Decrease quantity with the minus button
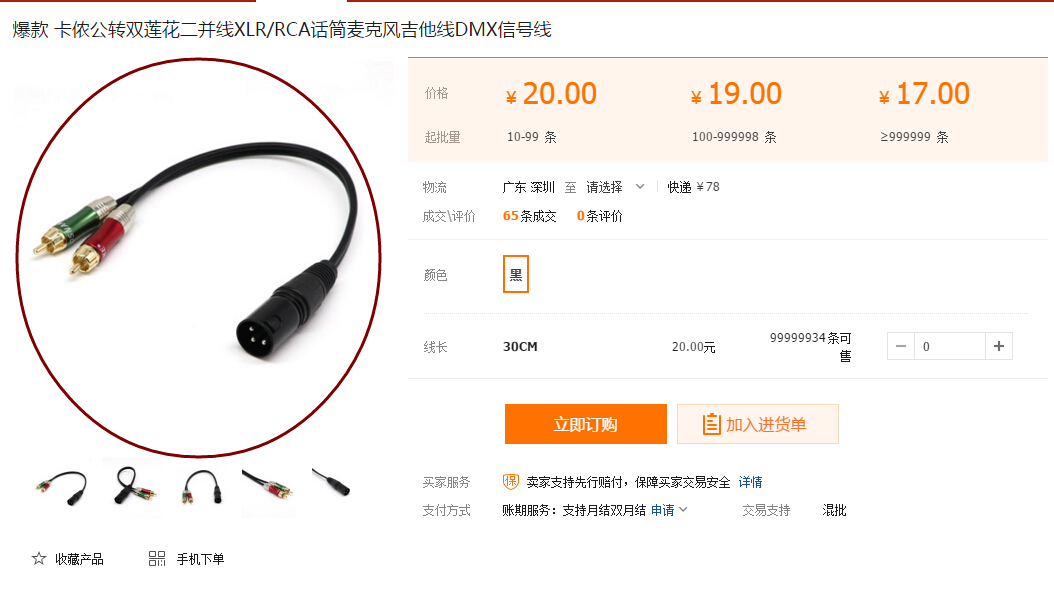1054x599 pixels. coord(901,346)
